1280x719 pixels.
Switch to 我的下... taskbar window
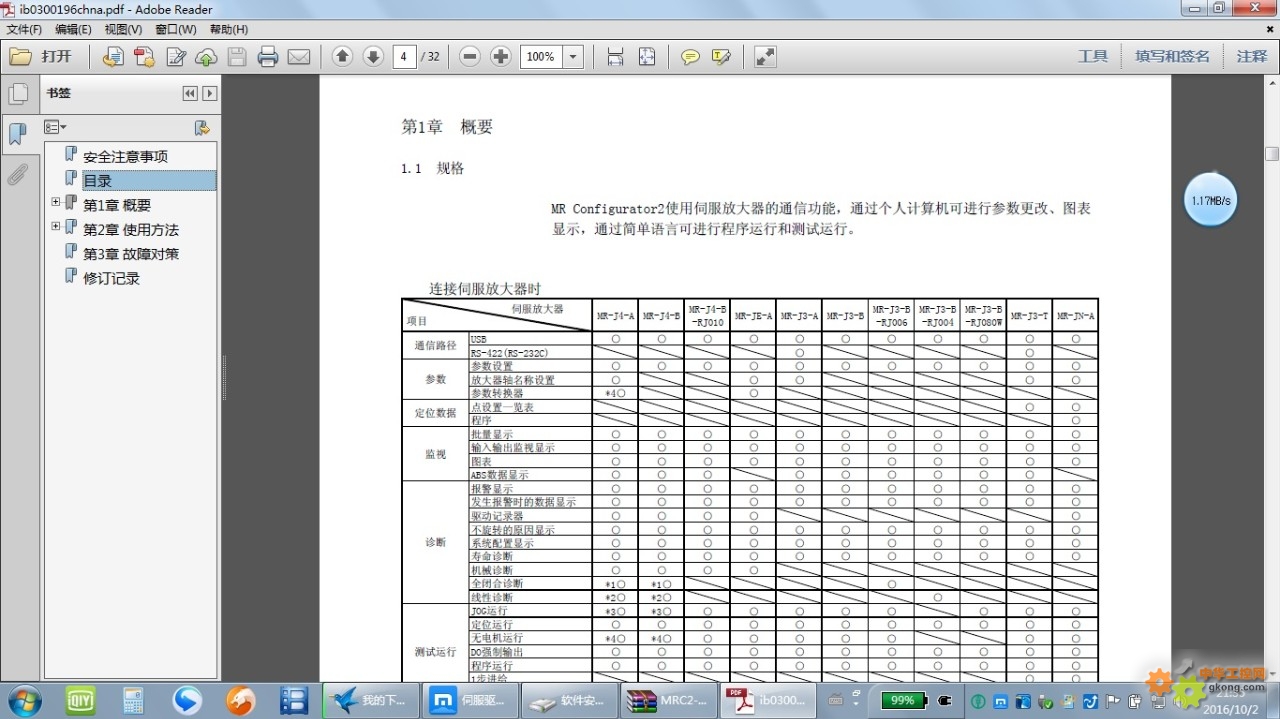point(370,701)
